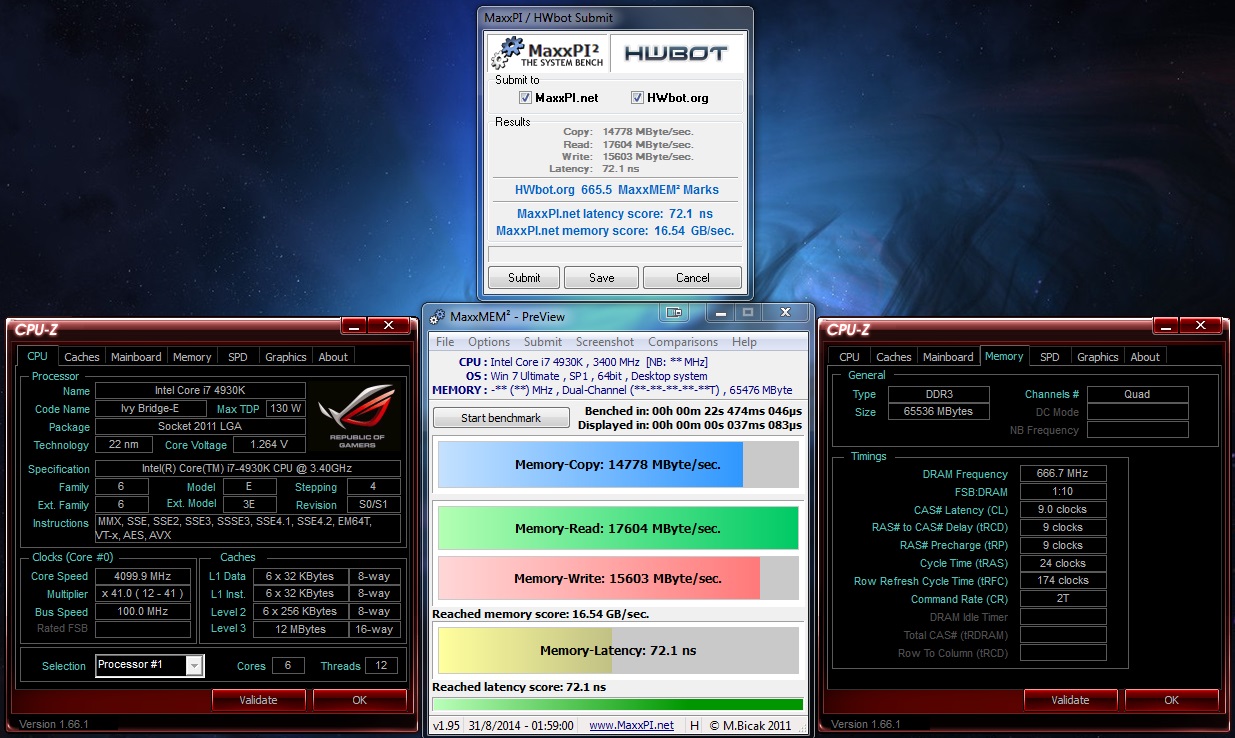The height and width of the screenshot is (738, 1235).
Task: Click Validate in the left CPU-Z window
Action: pos(258,700)
